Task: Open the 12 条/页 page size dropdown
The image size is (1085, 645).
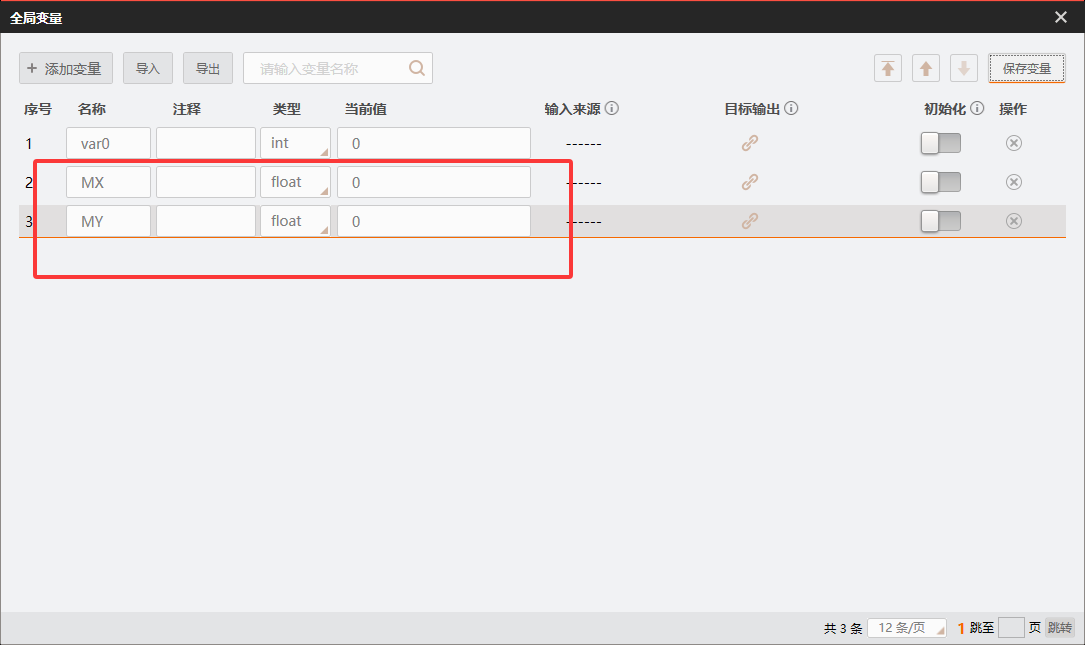Action: point(907,628)
